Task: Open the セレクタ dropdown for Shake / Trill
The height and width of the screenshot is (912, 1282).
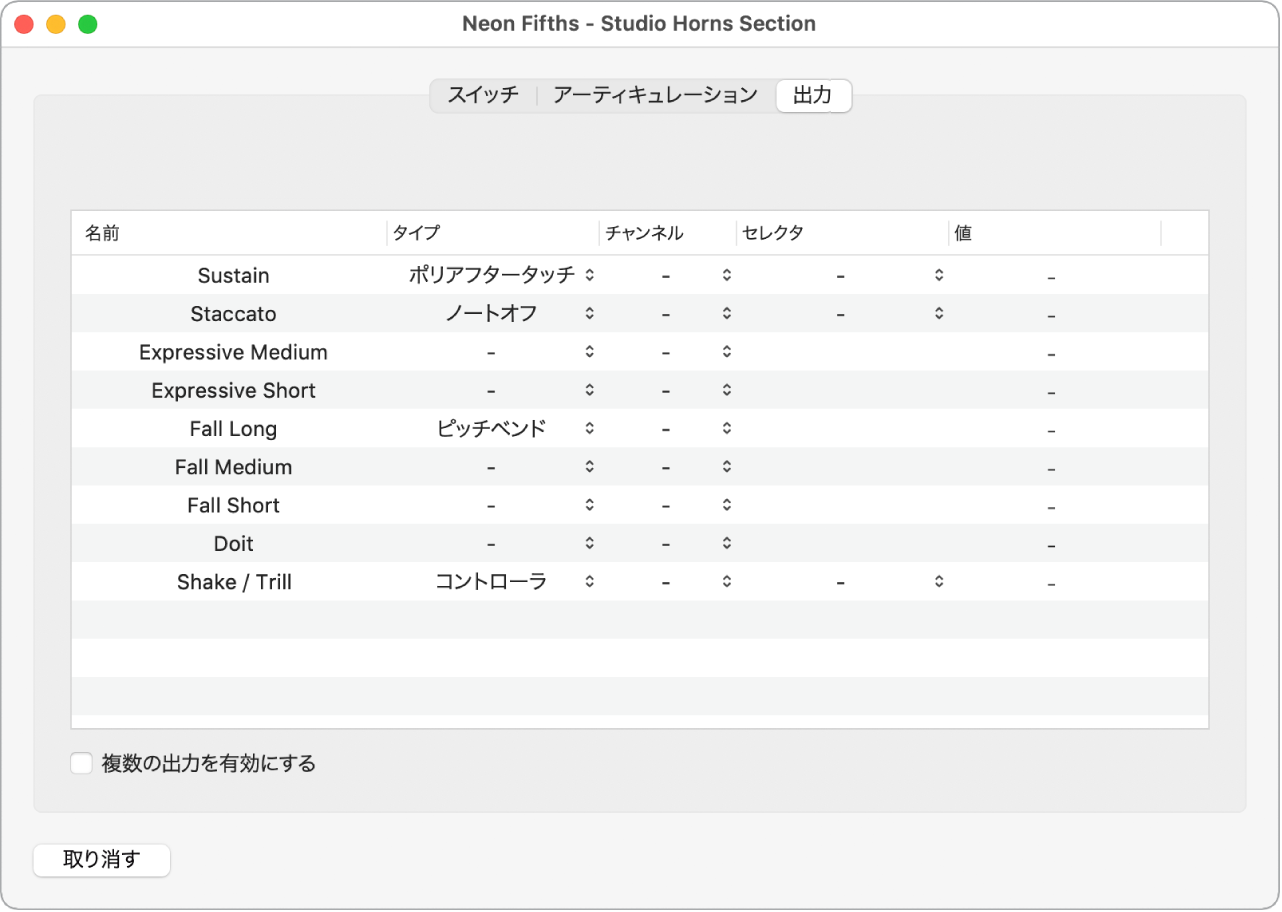Action: (x=938, y=581)
